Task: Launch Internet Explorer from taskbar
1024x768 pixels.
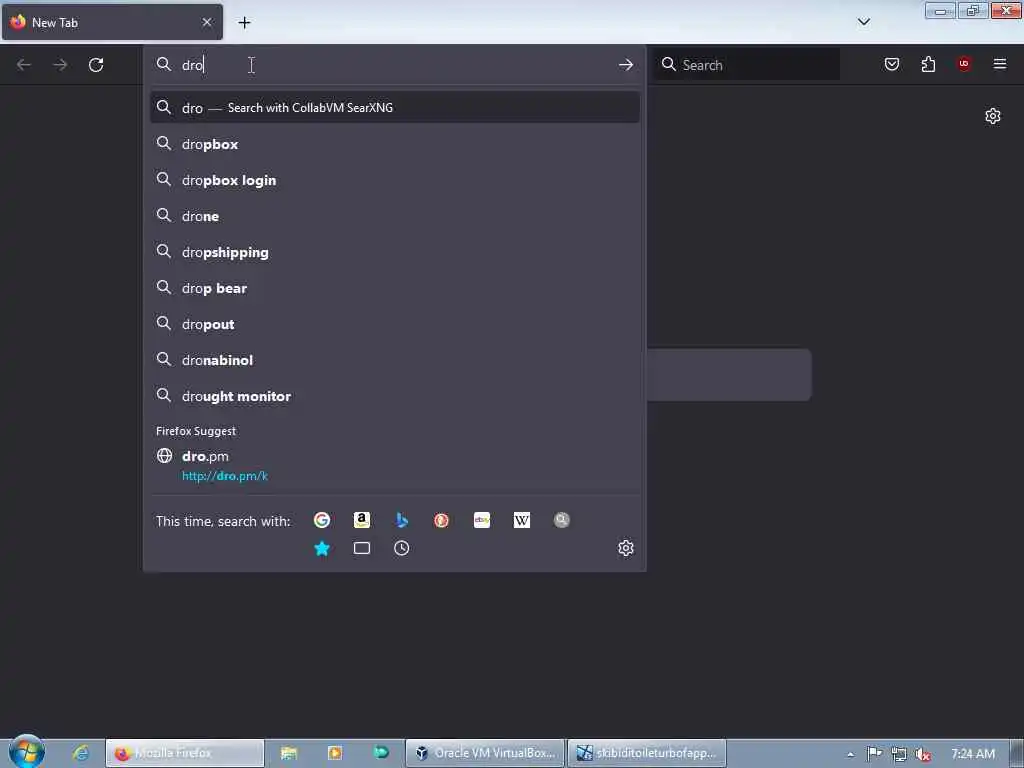Action: (x=81, y=753)
